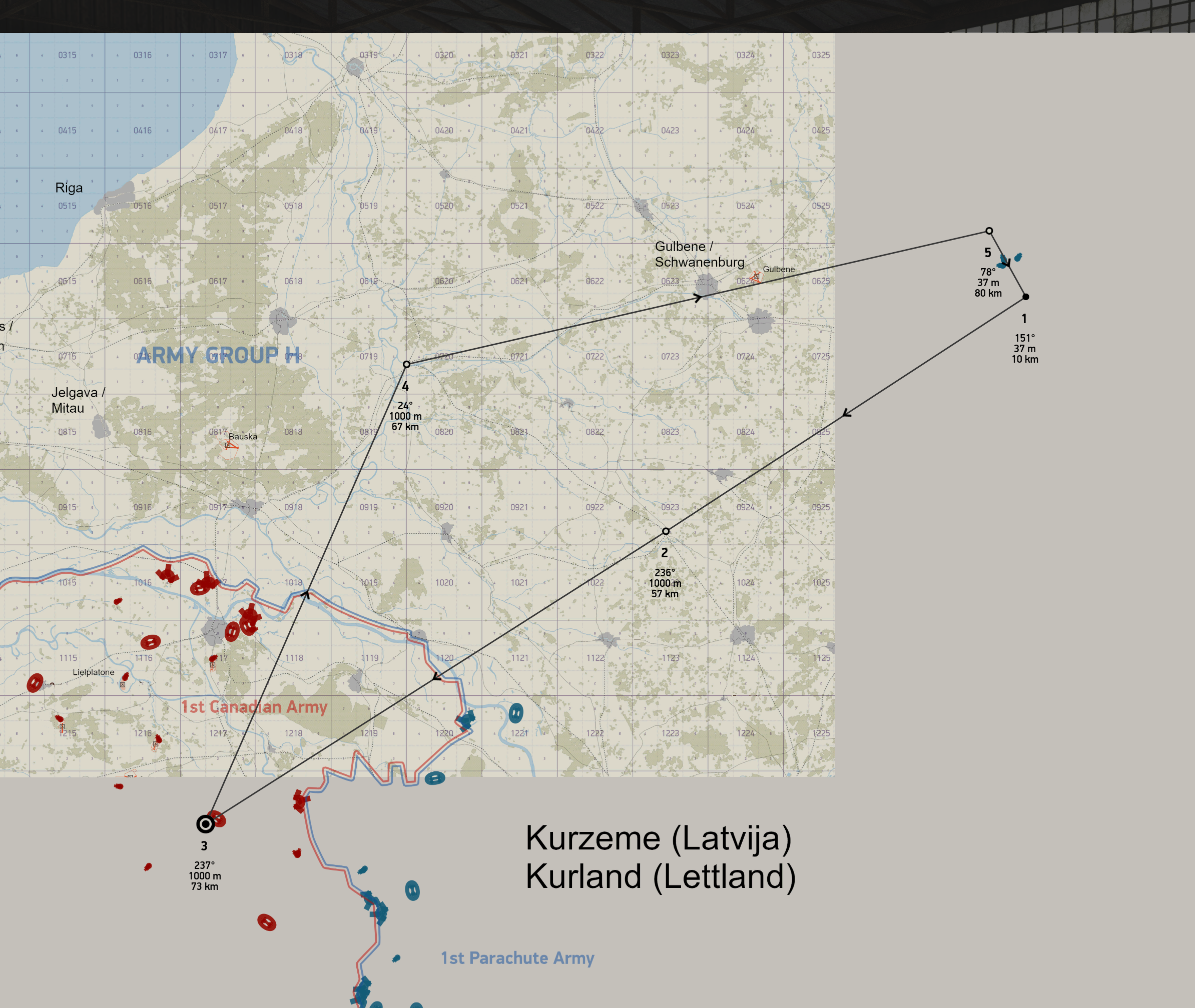Click the Jelgava / Mitau label

pos(78,401)
